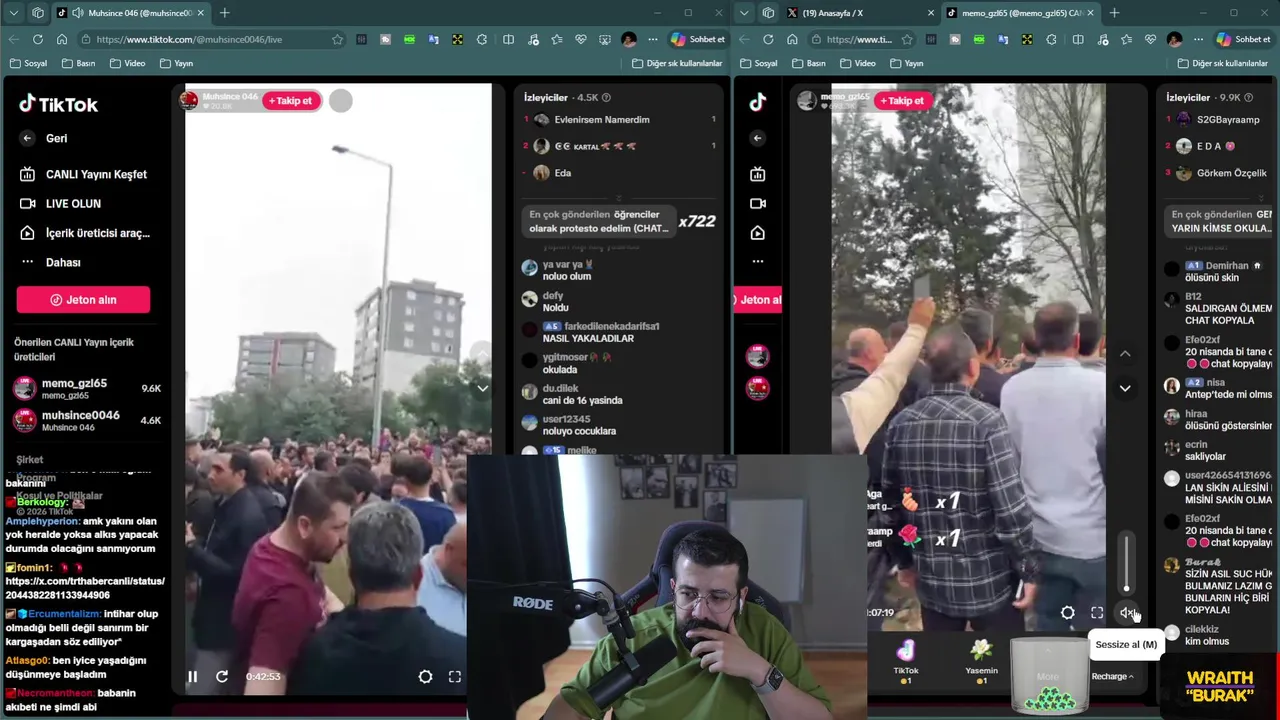The width and height of the screenshot is (1280, 720).
Task: Mute the right stream audio
Action: coord(1127,613)
